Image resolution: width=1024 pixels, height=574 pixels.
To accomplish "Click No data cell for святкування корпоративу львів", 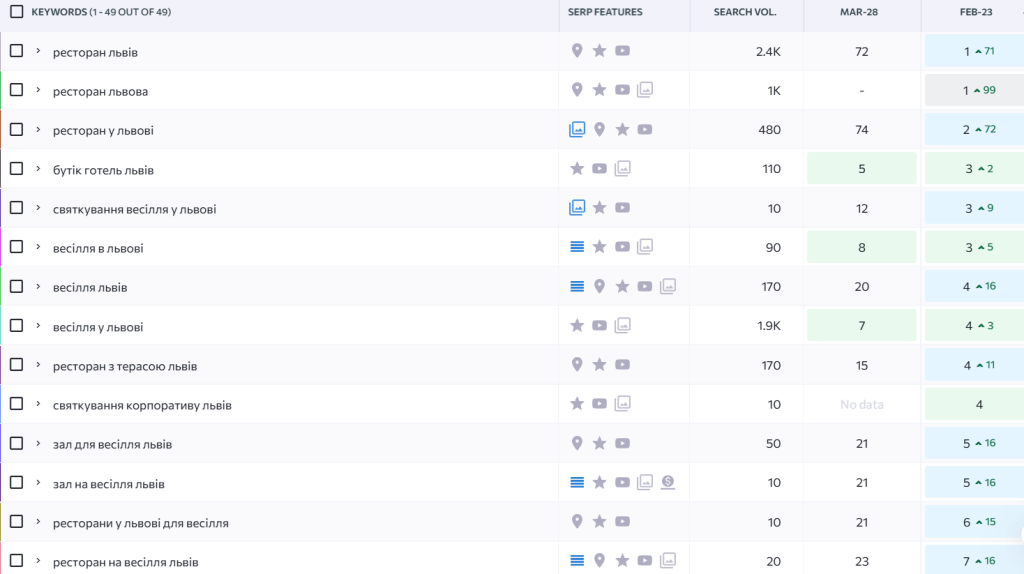I will click(x=861, y=404).
